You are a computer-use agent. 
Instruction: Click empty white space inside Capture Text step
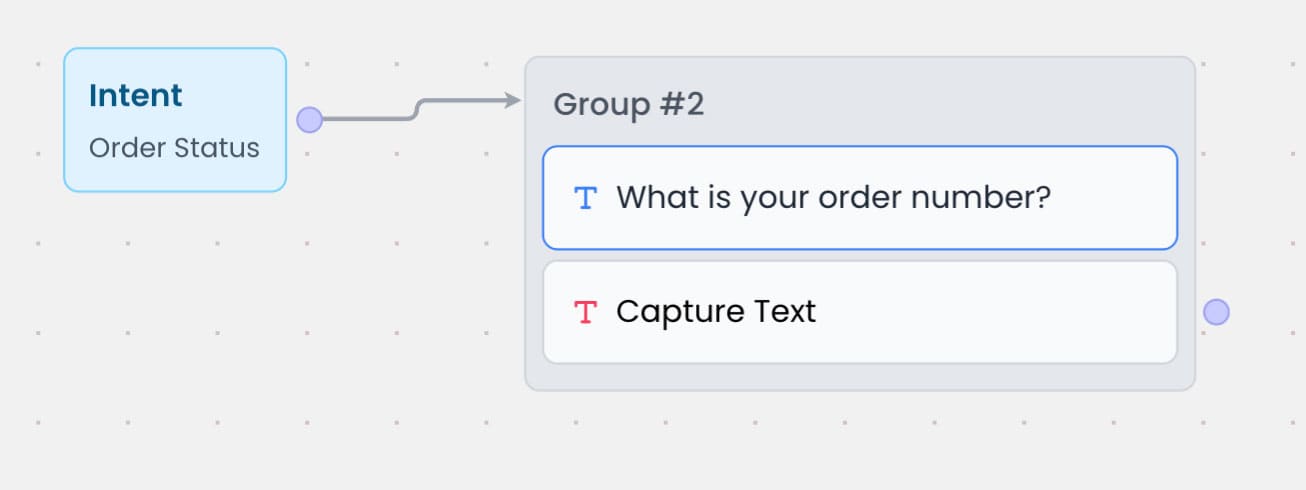(1000, 312)
